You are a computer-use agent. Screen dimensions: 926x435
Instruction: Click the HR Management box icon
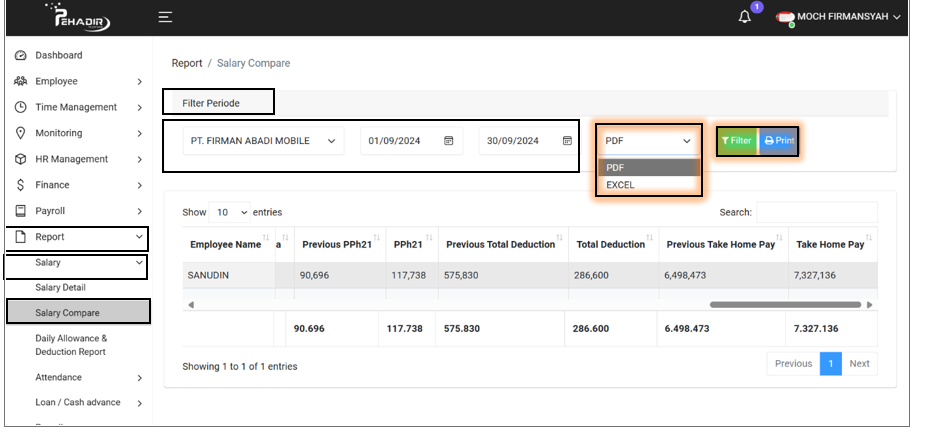pyautogui.click(x=20, y=159)
